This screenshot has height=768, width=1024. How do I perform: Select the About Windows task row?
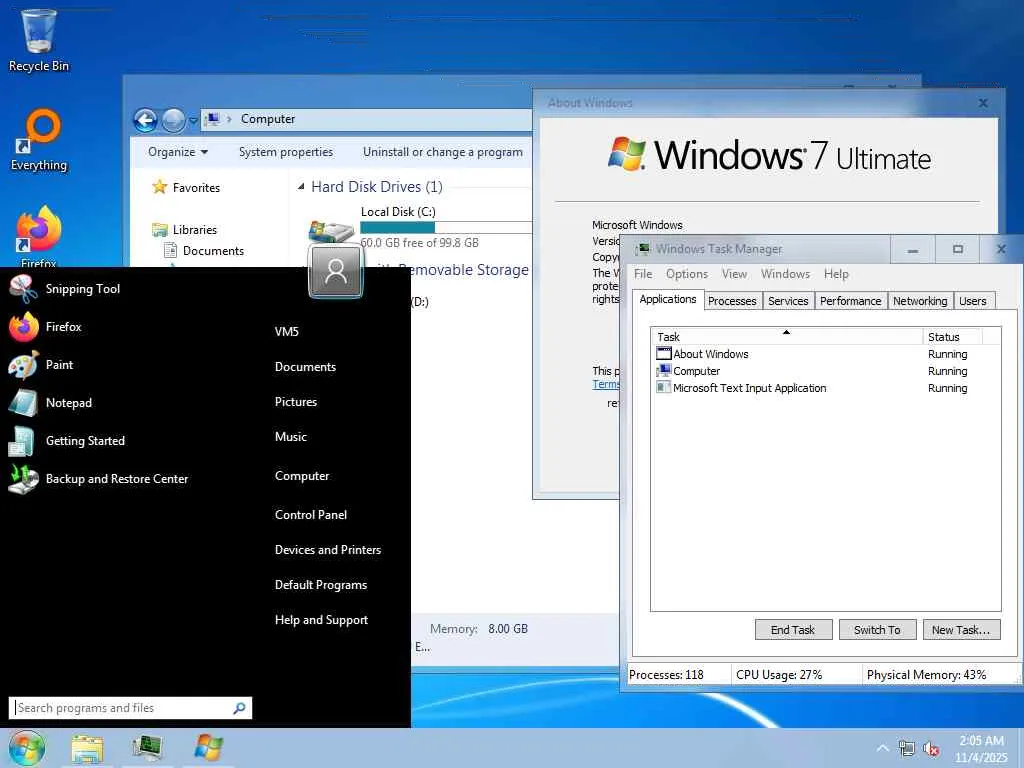click(825, 354)
